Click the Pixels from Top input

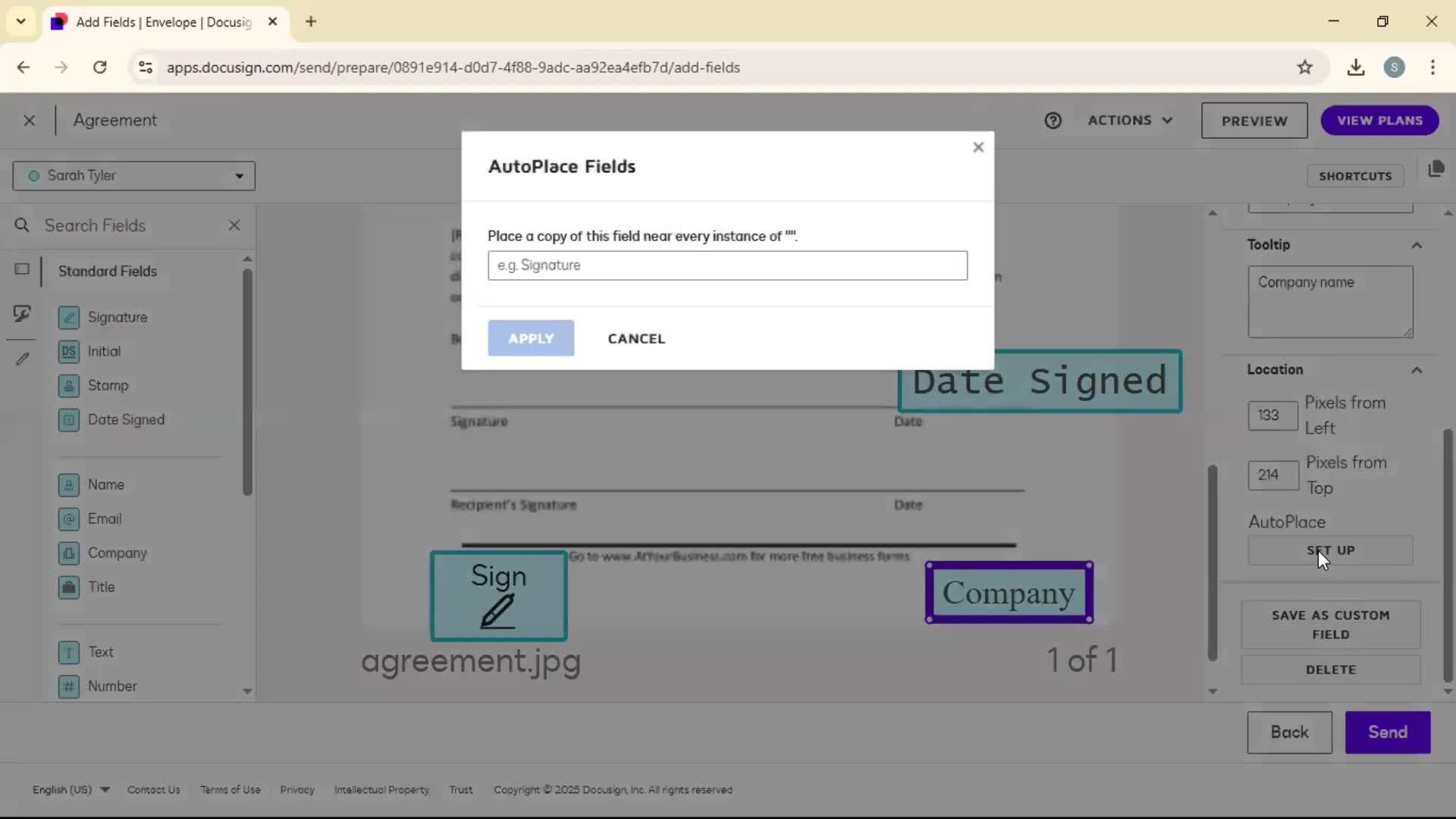pos(1272,475)
